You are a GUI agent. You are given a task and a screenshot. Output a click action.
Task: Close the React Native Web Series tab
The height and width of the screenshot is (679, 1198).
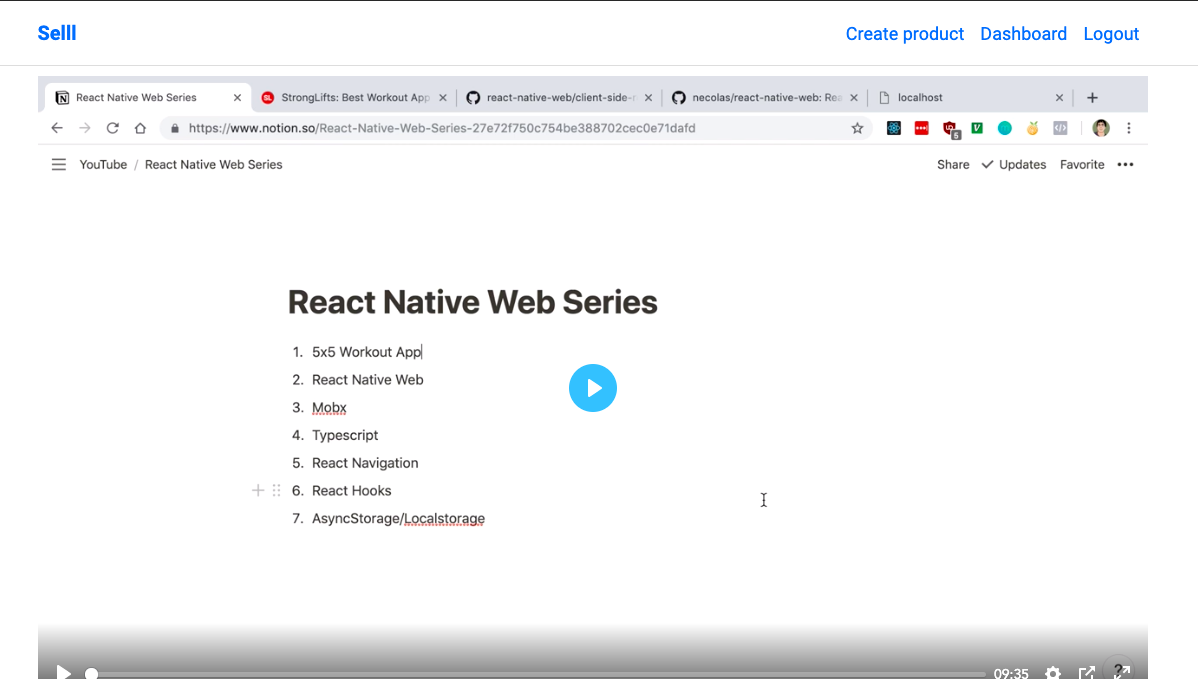click(x=238, y=98)
